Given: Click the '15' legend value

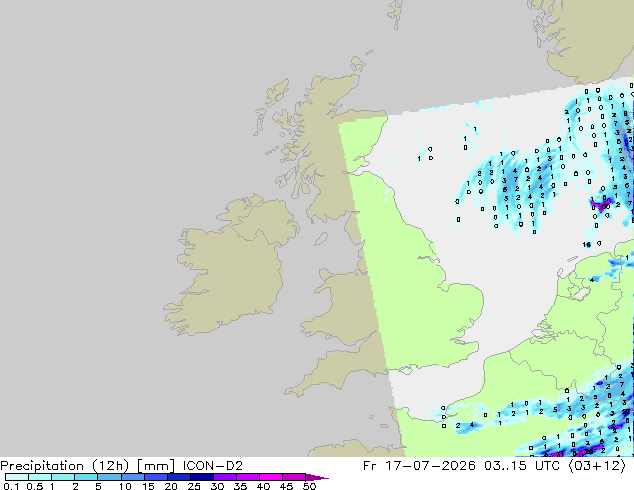Looking at the screenshot, I should (x=148, y=486).
